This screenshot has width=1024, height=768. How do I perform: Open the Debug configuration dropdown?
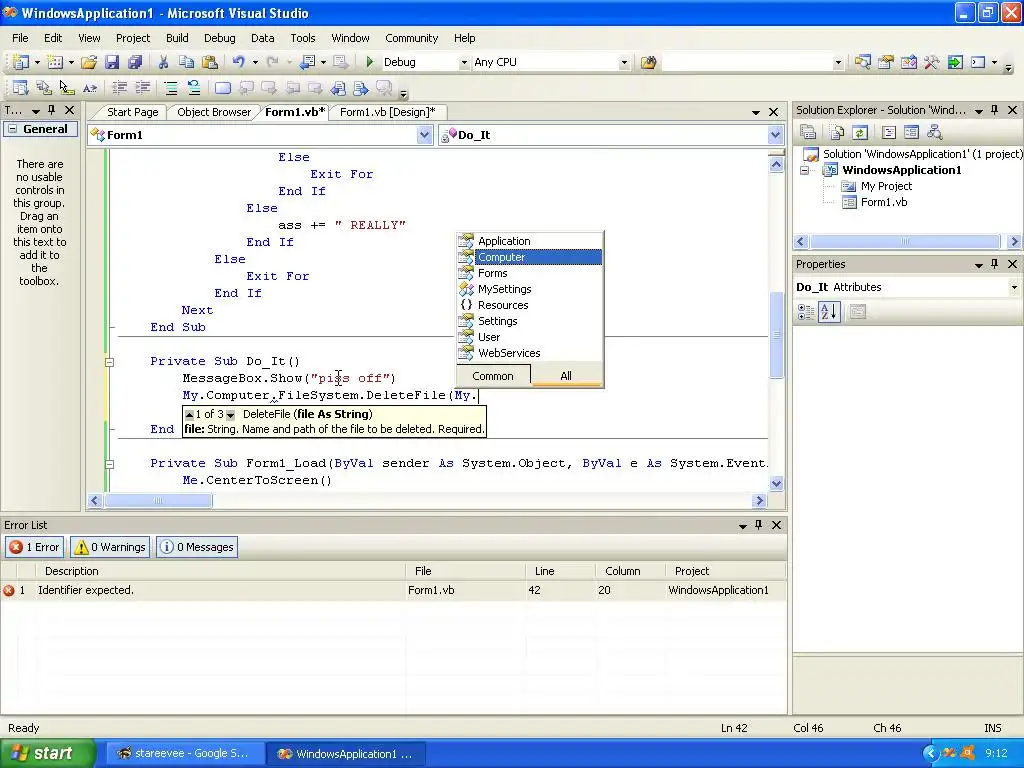464,63
